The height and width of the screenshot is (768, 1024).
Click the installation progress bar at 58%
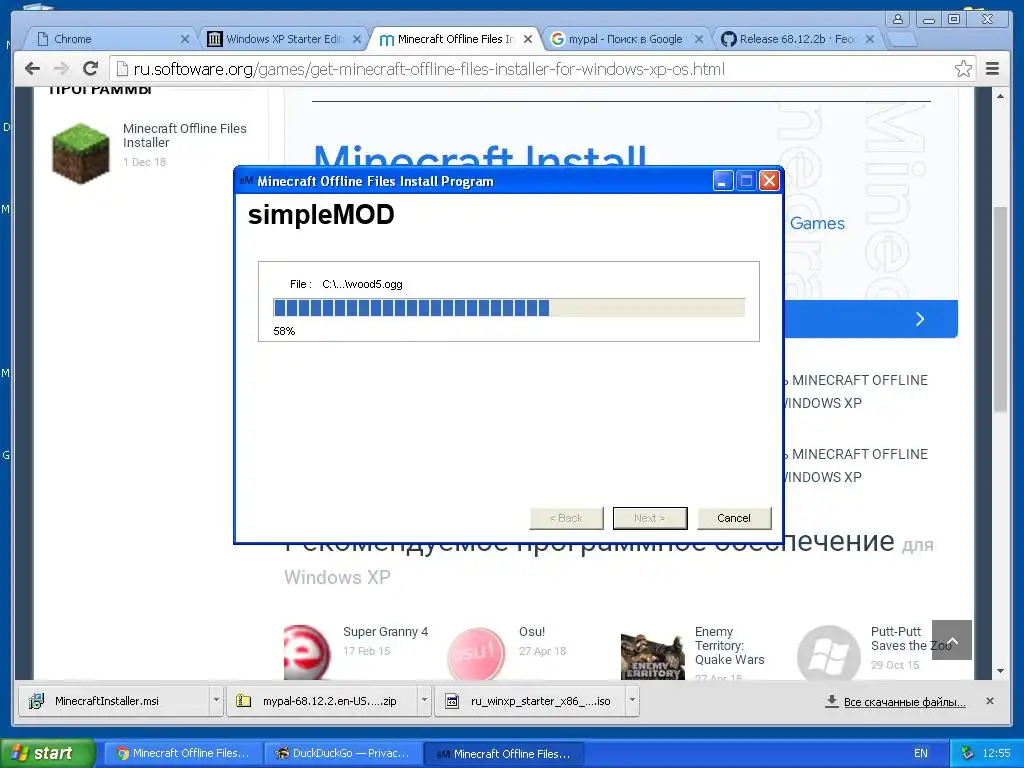point(509,308)
